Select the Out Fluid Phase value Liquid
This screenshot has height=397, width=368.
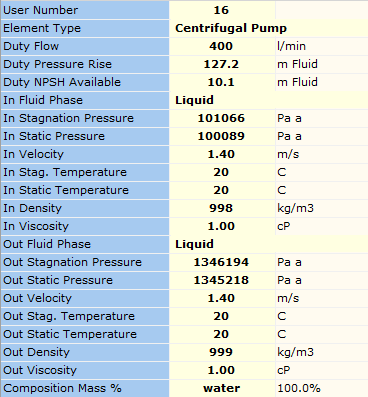pyautogui.click(x=194, y=244)
